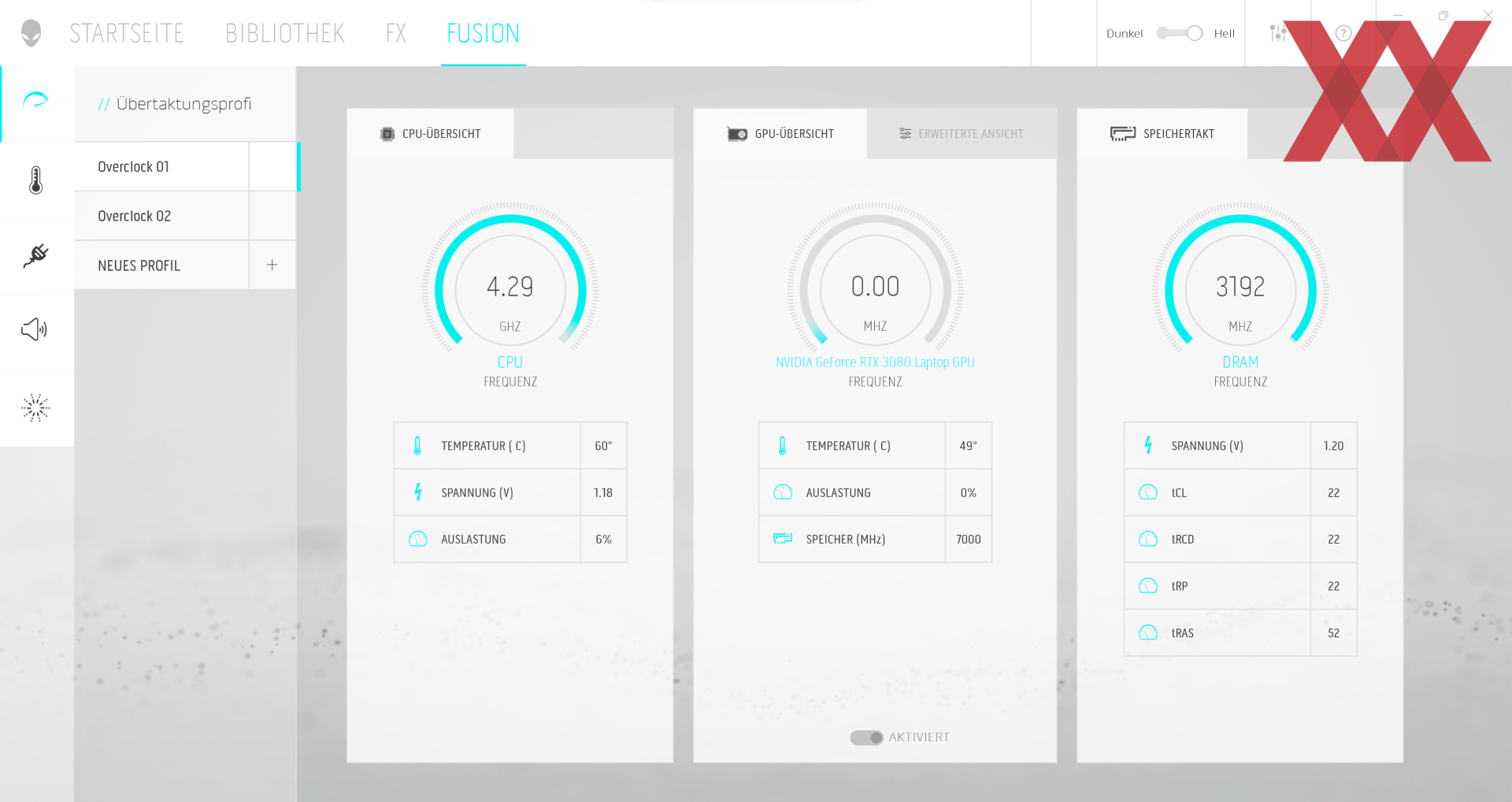Click the CPU Spannung lightning icon

tap(418, 492)
